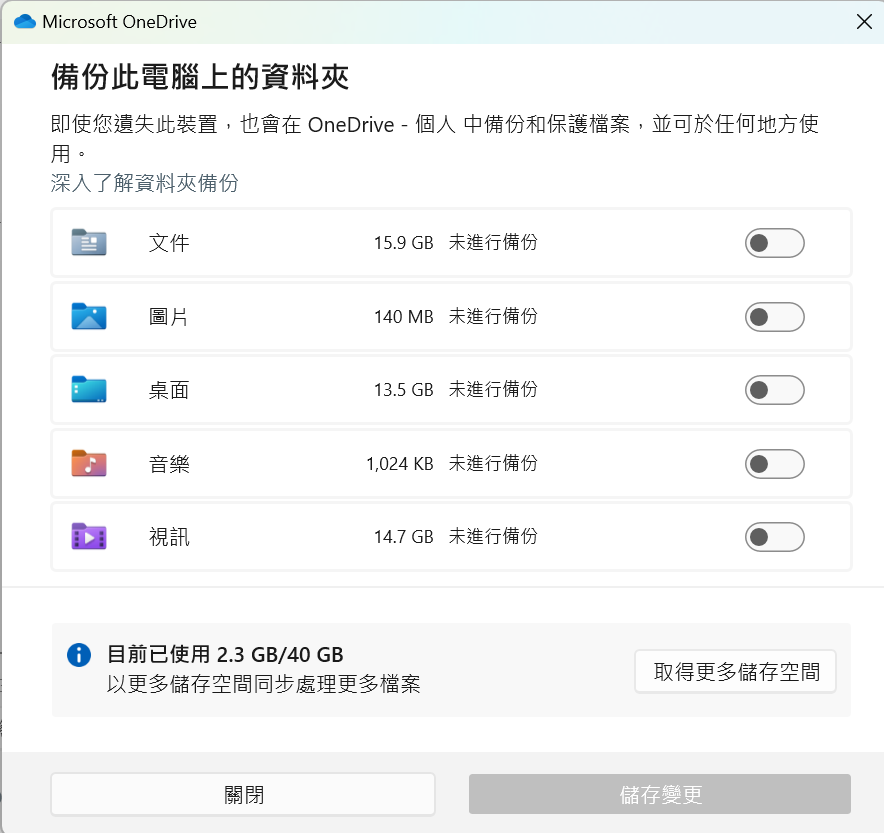Enable backup toggle for 文件
This screenshot has width=884, height=833.
tap(775, 243)
